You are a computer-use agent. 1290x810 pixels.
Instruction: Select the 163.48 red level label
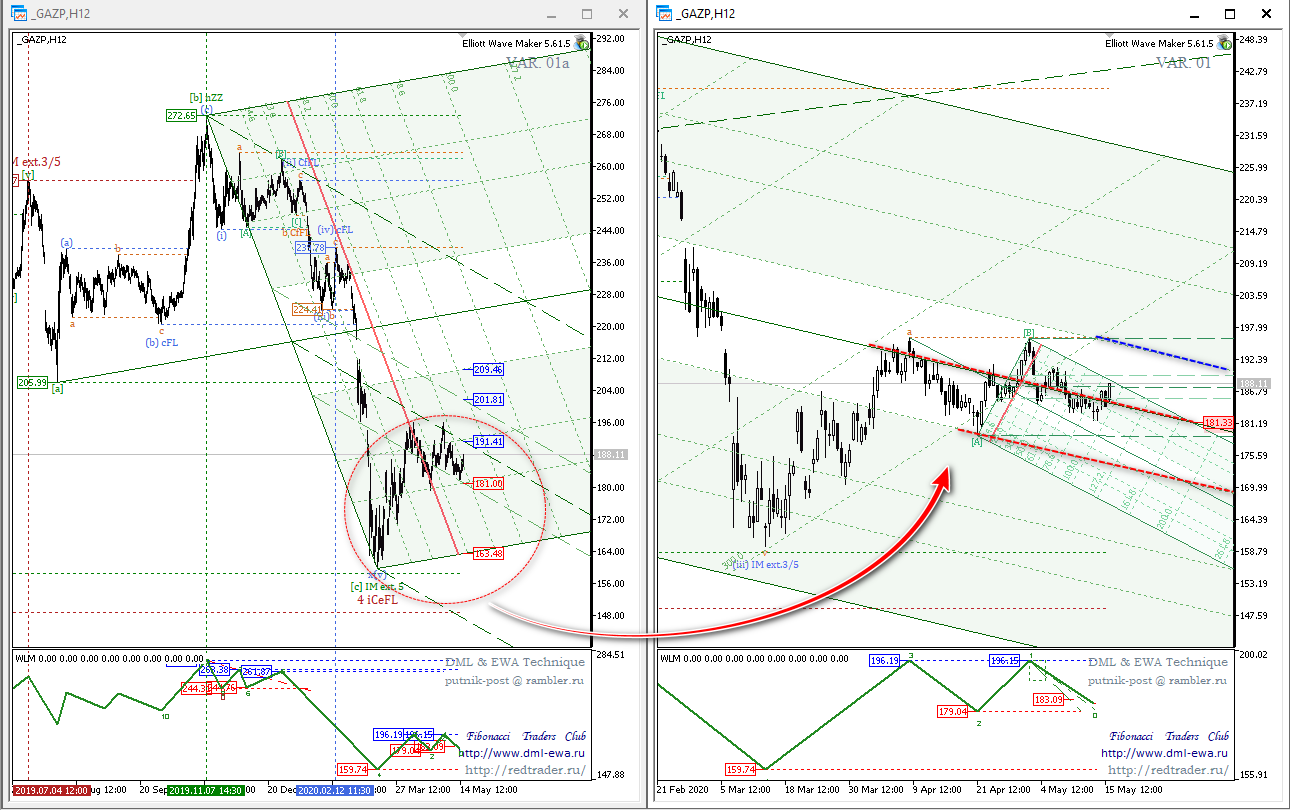point(488,554)
